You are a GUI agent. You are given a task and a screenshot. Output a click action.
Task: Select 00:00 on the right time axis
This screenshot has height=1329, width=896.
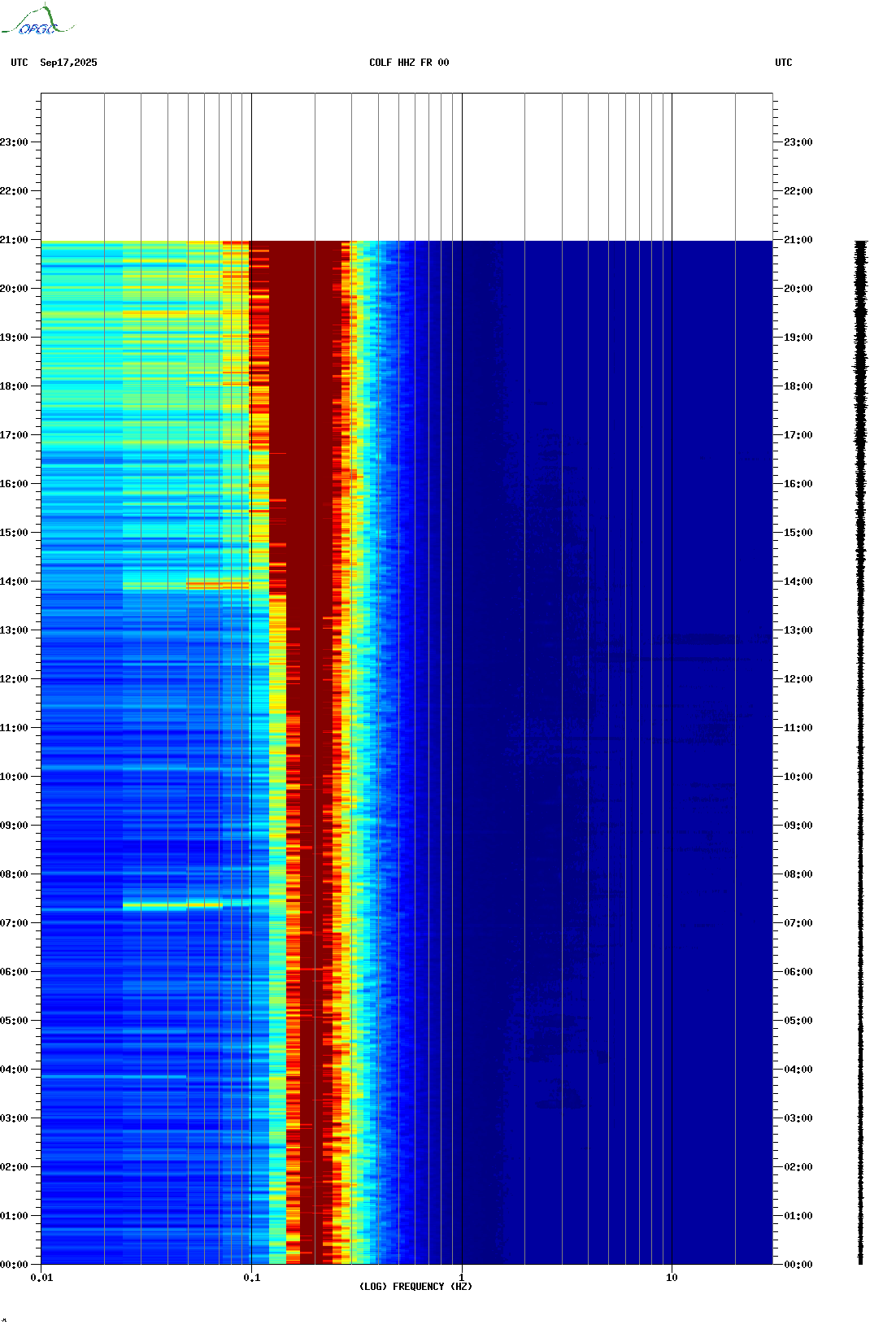pyautogui.click(x=798, y=1265)
